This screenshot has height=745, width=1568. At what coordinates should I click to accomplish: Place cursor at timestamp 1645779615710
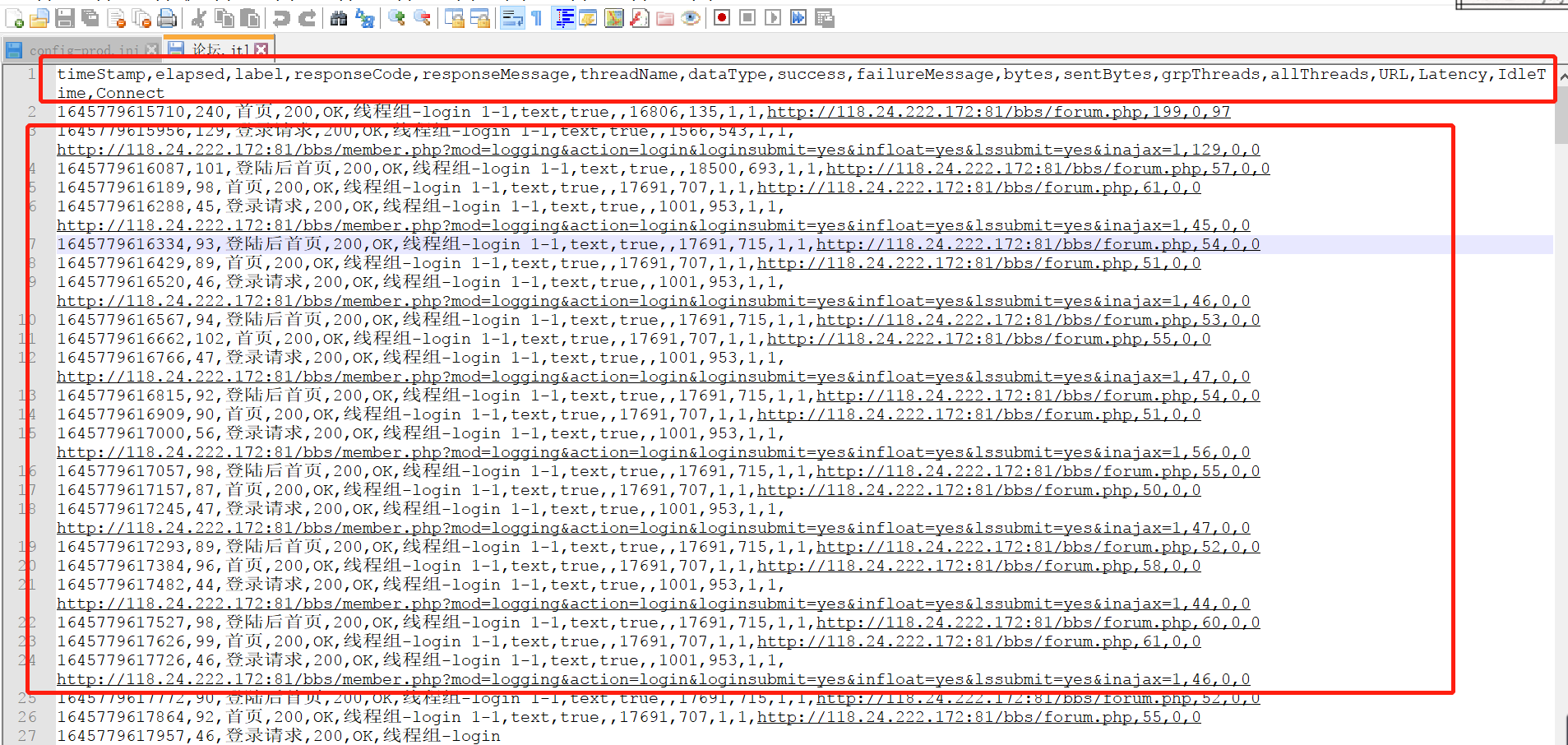pyautogui.click(x=122, y=112)
